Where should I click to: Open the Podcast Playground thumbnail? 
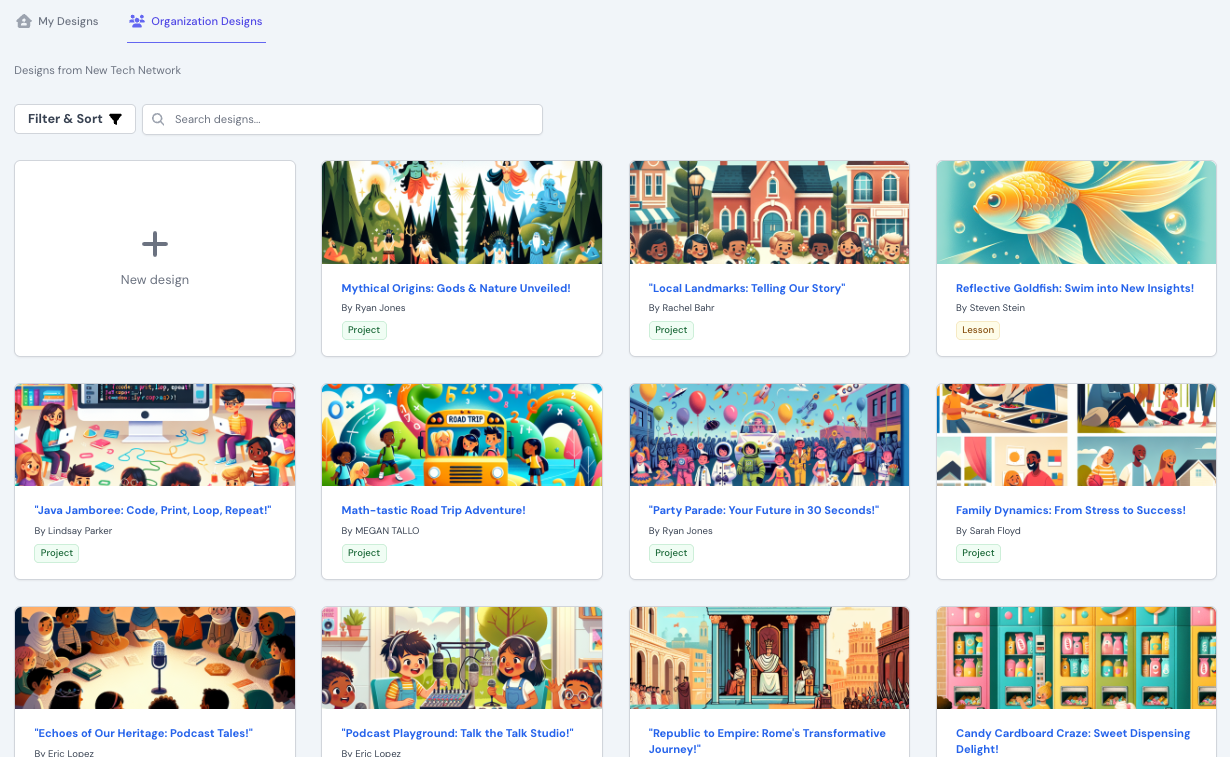(x=461, y=657)
